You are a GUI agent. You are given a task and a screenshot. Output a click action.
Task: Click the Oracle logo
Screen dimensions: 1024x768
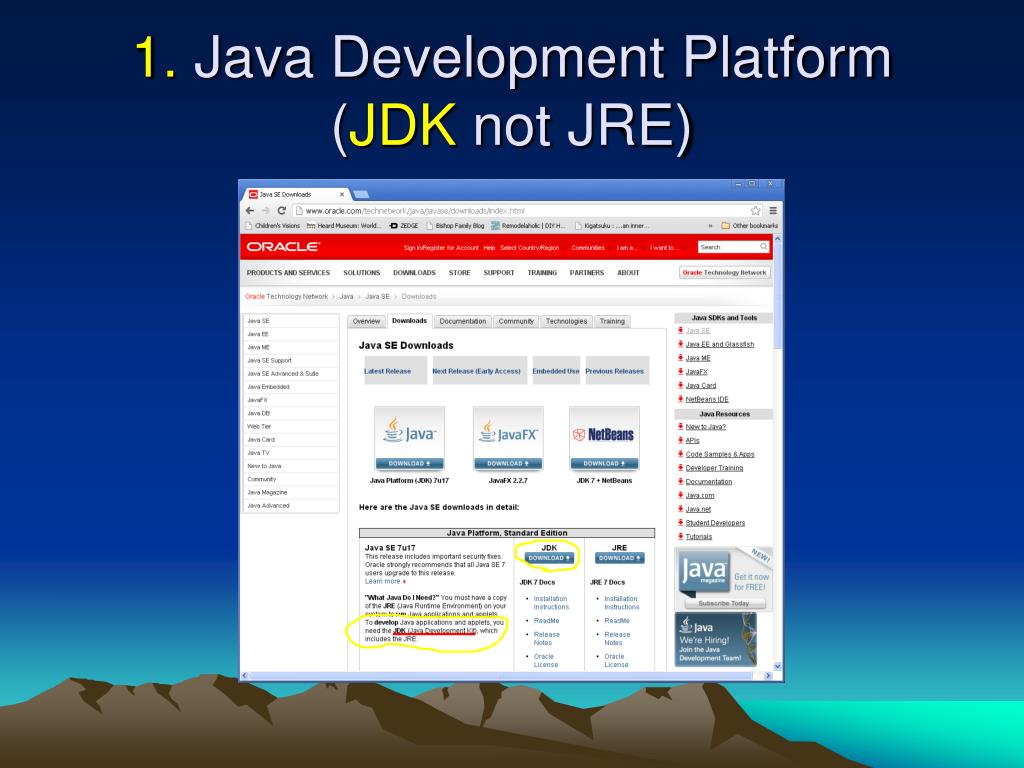coord(283,247)
